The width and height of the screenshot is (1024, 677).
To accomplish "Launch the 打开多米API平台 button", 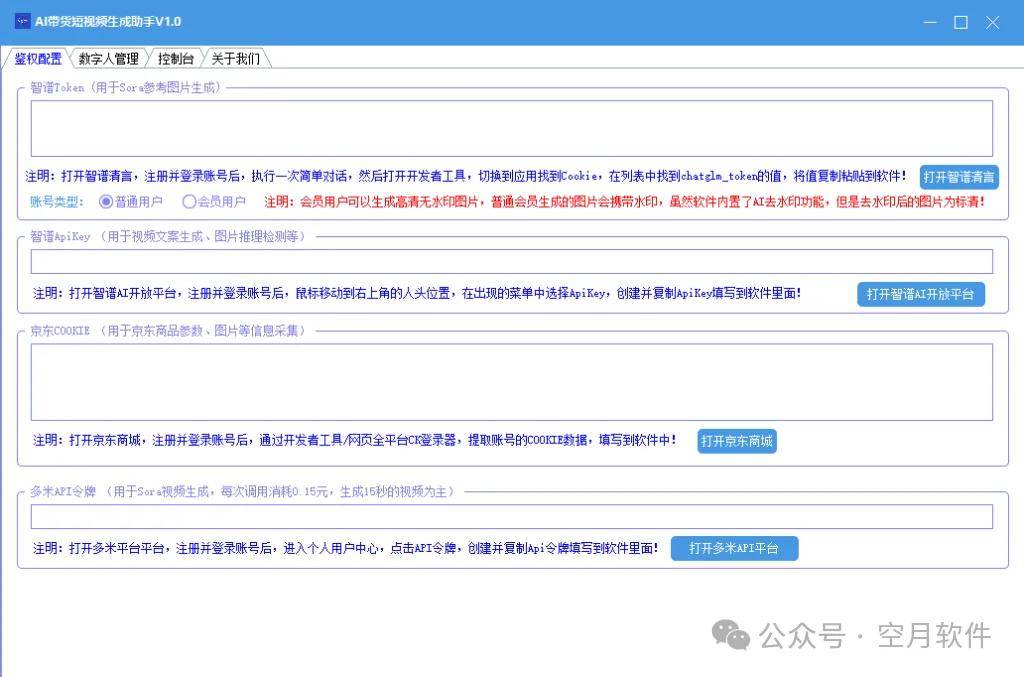I will coord(734,548).
